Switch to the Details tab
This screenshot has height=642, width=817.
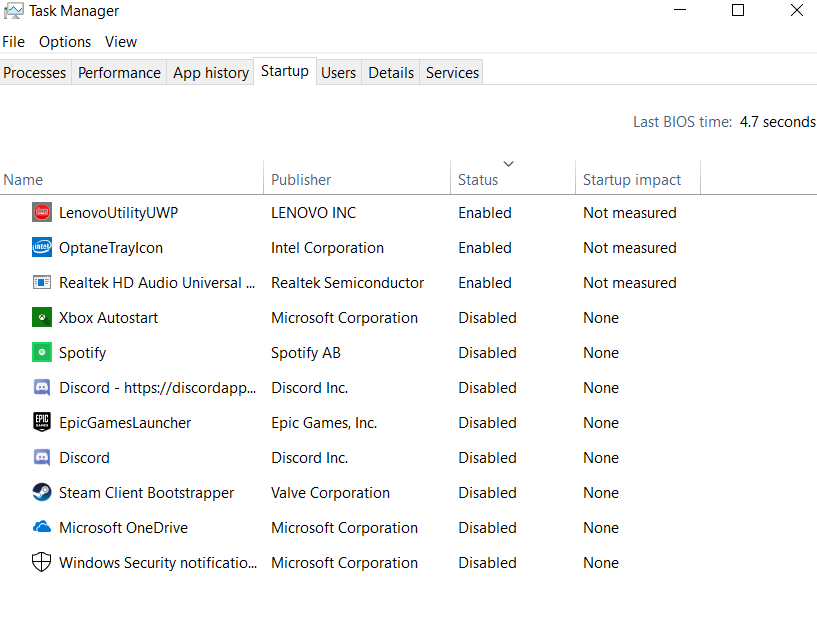391,72
